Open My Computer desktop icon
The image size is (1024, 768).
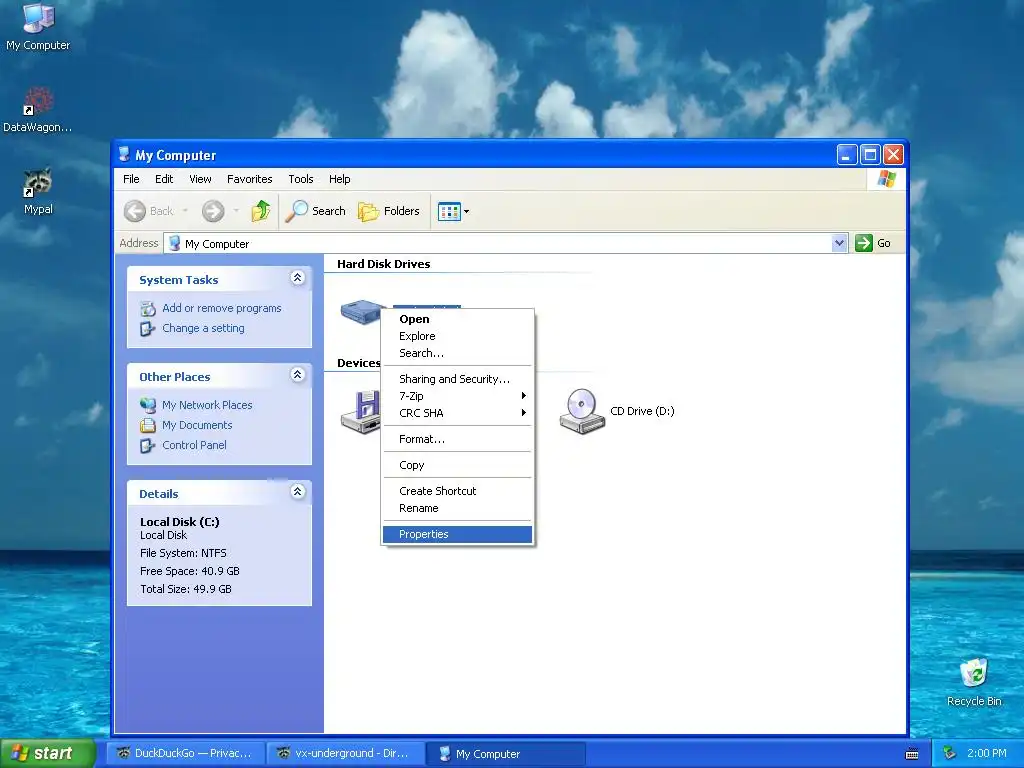click(38, 26)
